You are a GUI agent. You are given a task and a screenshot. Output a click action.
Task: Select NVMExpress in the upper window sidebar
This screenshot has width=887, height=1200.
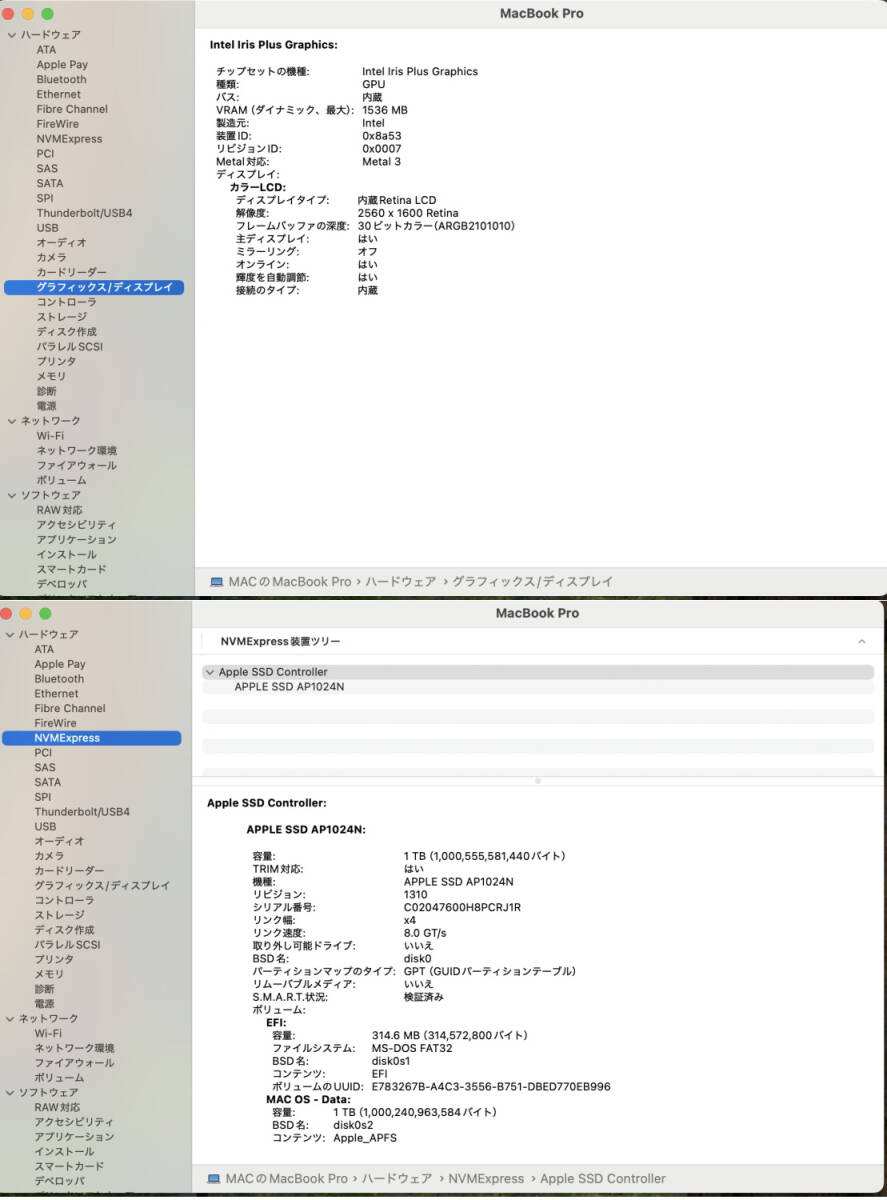[x=69, y=139]
